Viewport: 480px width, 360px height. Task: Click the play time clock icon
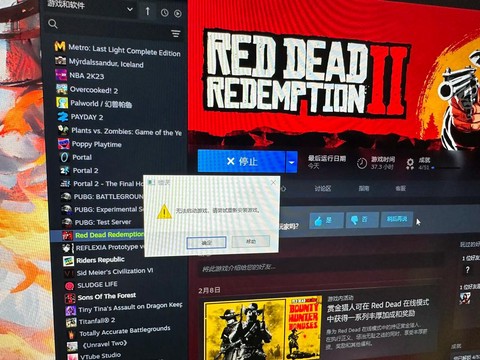click(362, 163)
